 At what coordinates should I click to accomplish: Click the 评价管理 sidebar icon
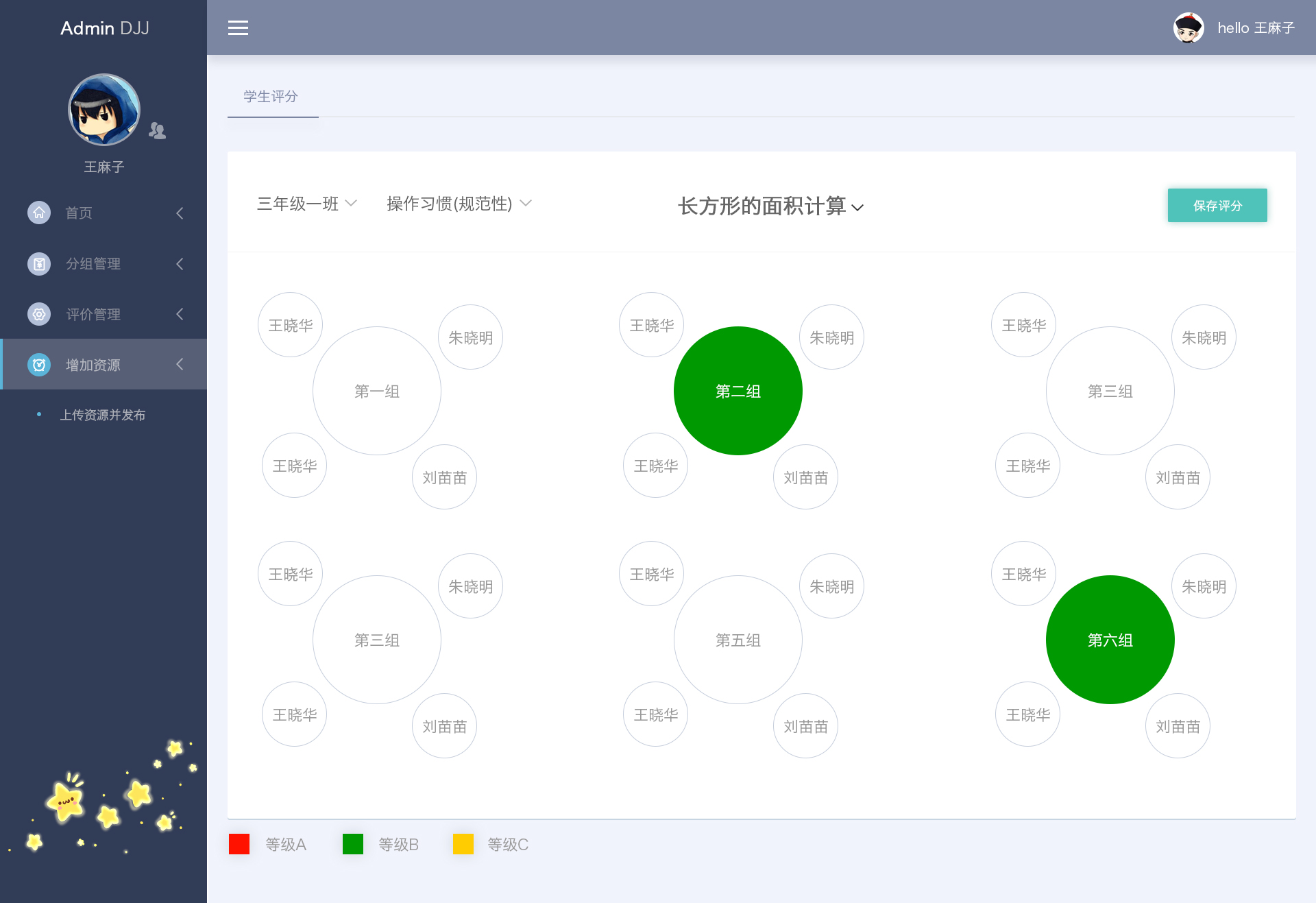(x=37, y=313)
